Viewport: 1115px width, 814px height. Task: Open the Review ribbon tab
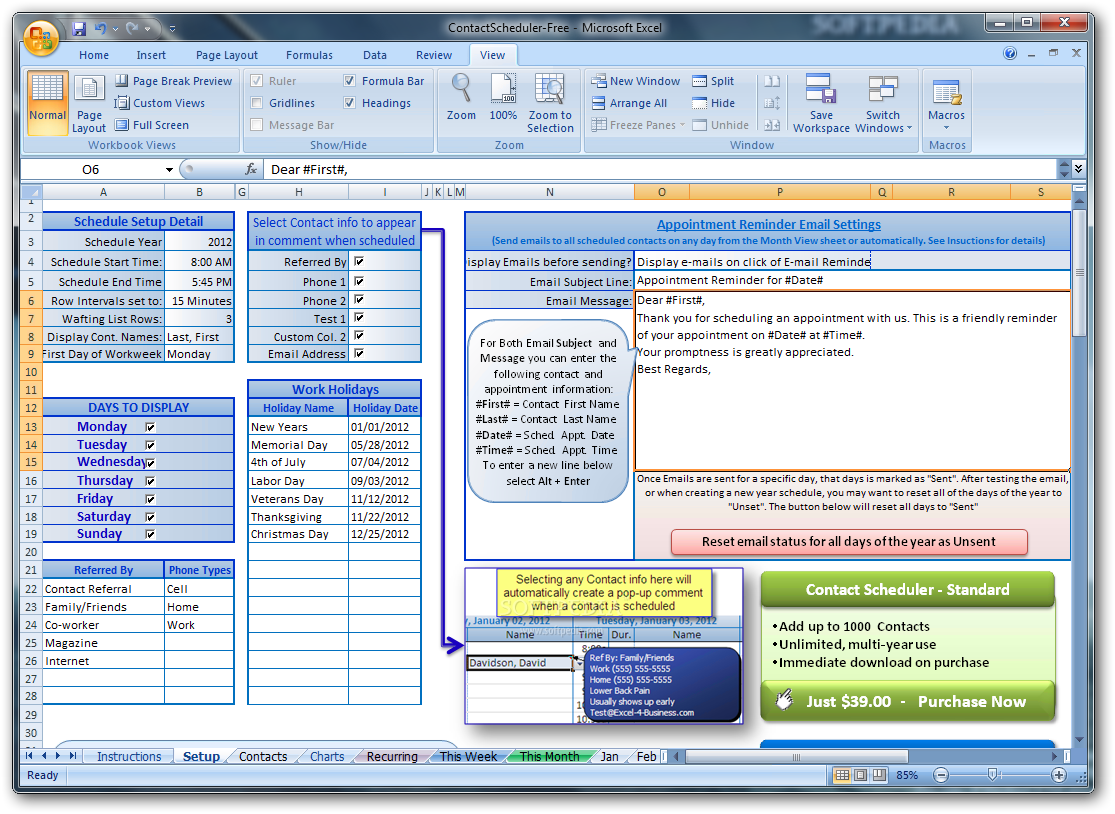(x=434, y=55)
